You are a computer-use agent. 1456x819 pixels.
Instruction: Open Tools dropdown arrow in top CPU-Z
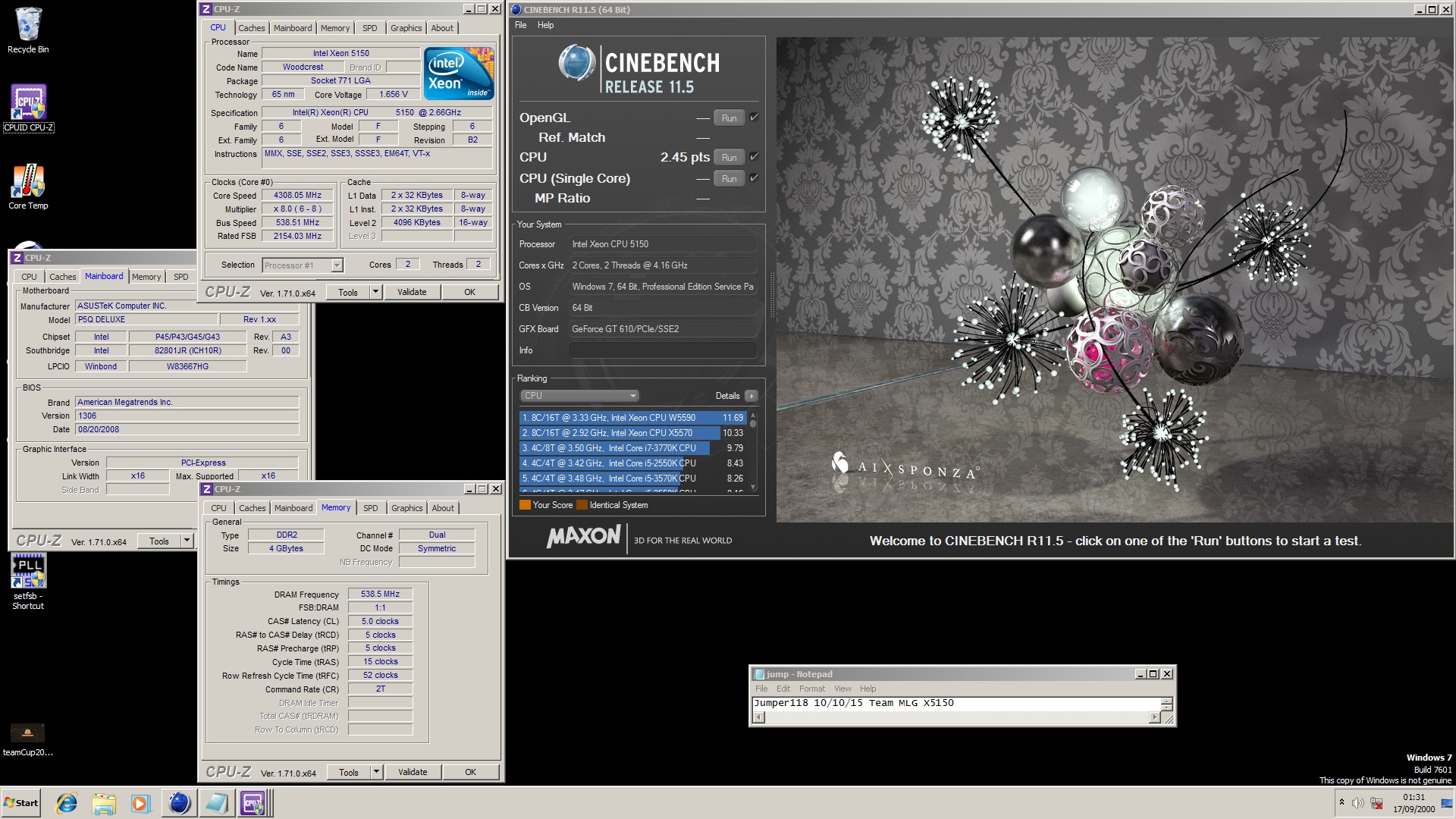[375, 292]
